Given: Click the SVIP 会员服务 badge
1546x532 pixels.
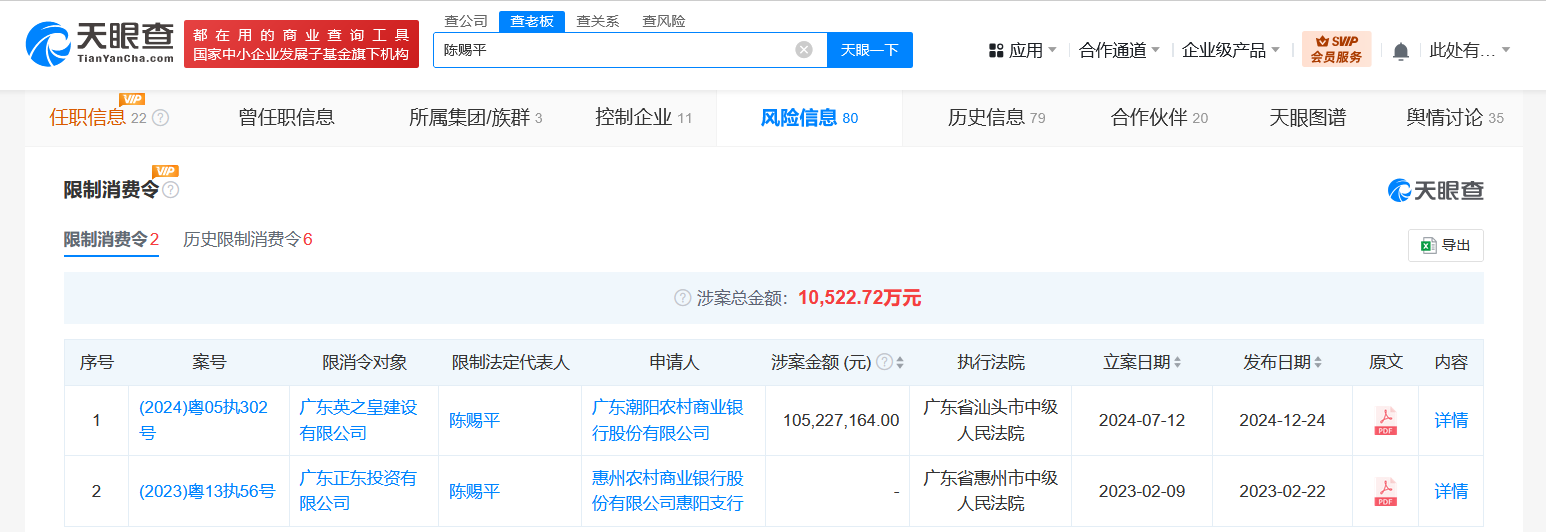Looking at the screenshot, I should click(x=1336, y=49).
